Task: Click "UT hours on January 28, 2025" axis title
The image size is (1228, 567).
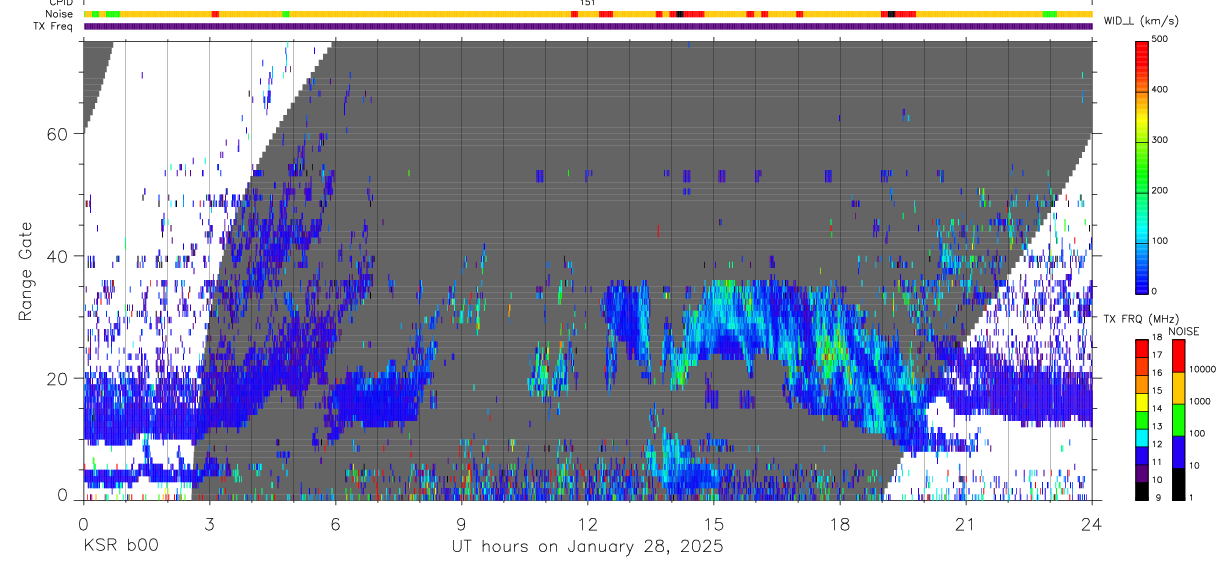Action: (587, 546)
